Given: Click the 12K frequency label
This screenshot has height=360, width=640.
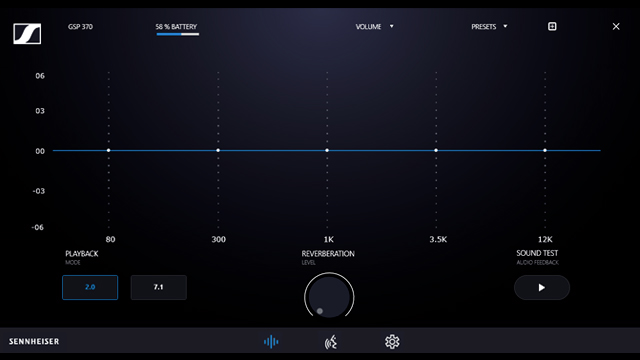Looking at the screenshot, I should 545,239.
